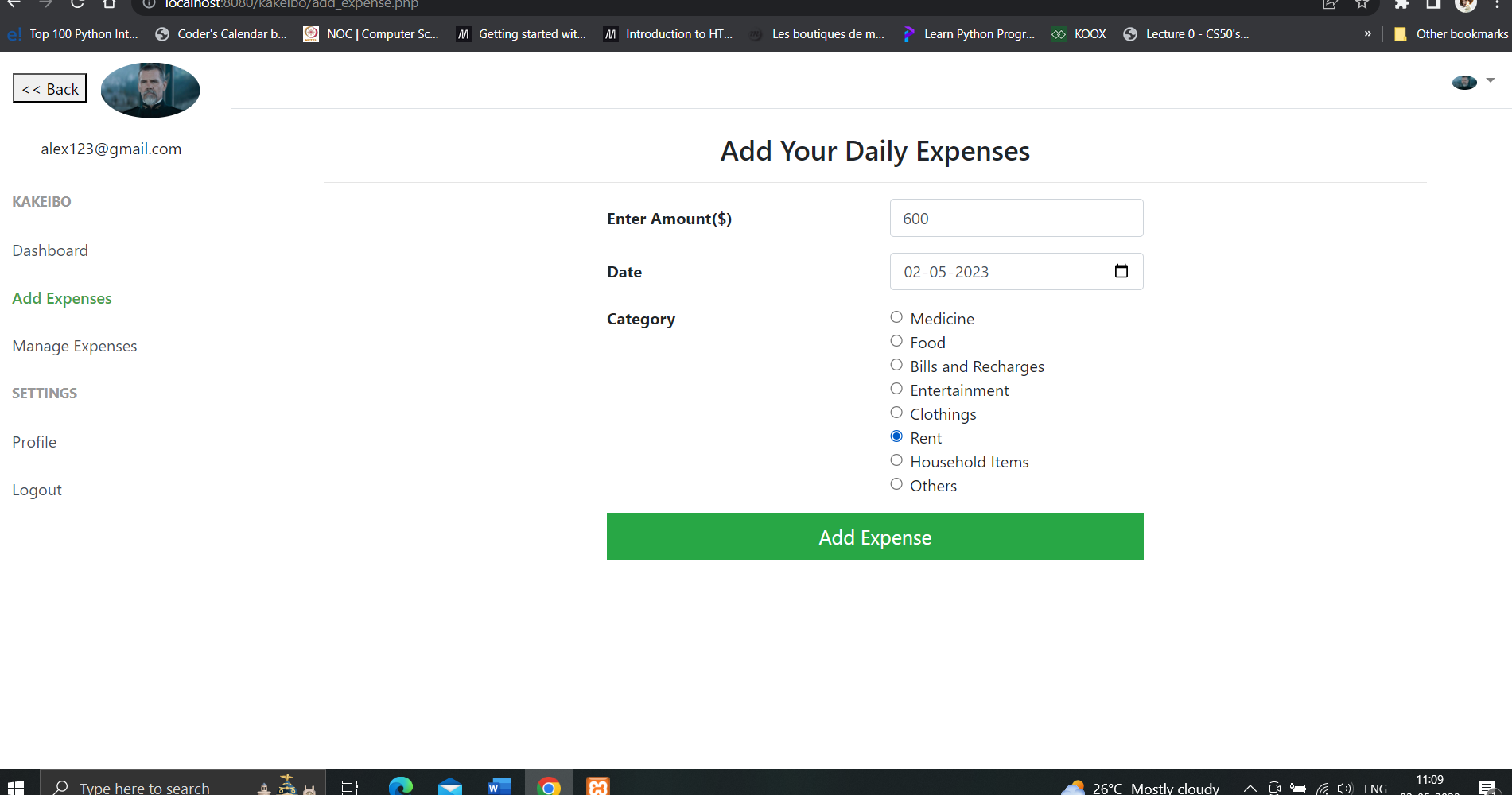The width and height of the screenshot is (1512, 795).
Task: Click the Chrome extensions puzzle icon
Action: point(1401,5)
